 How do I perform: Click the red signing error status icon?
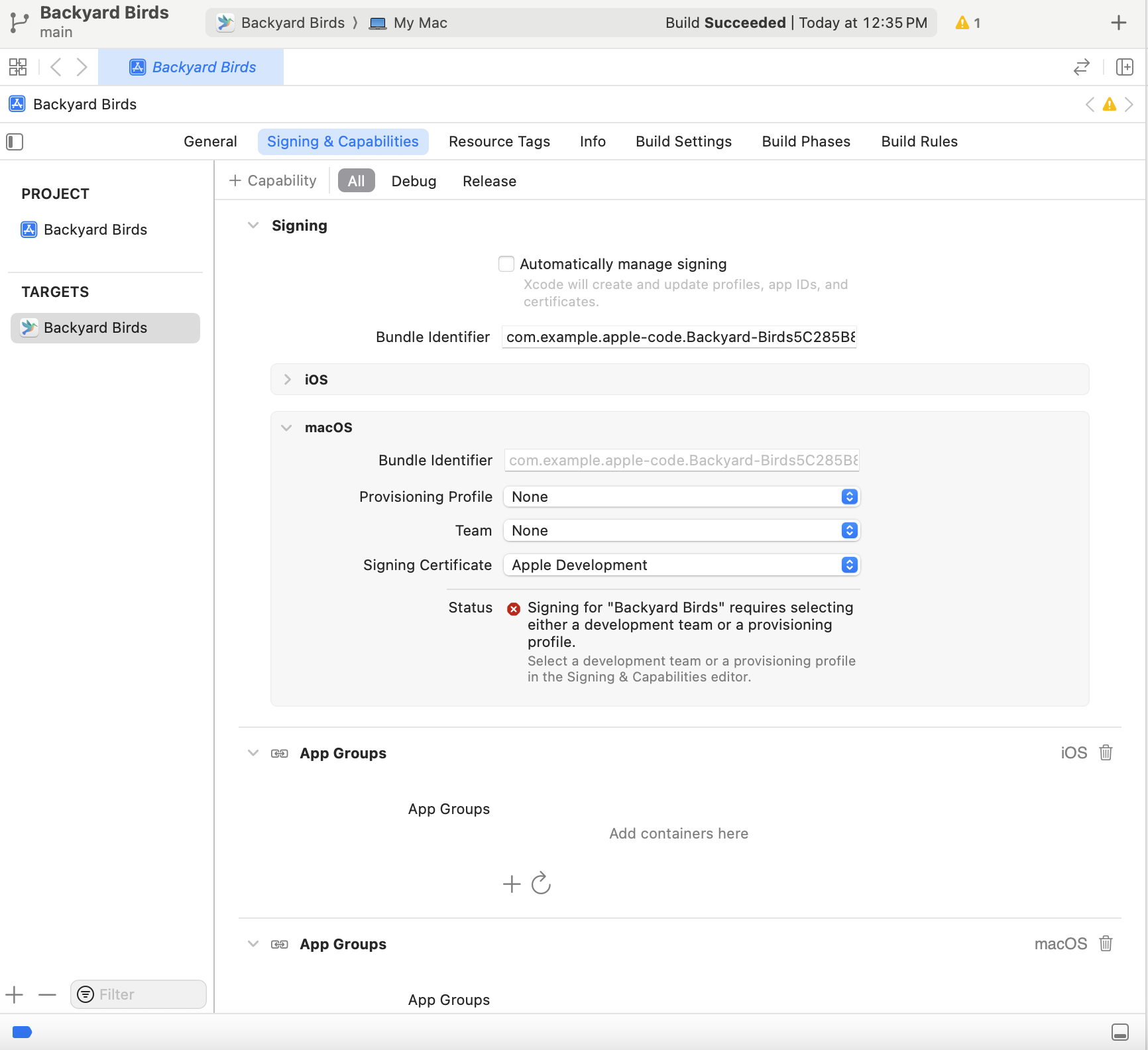(x=514, y=609)
